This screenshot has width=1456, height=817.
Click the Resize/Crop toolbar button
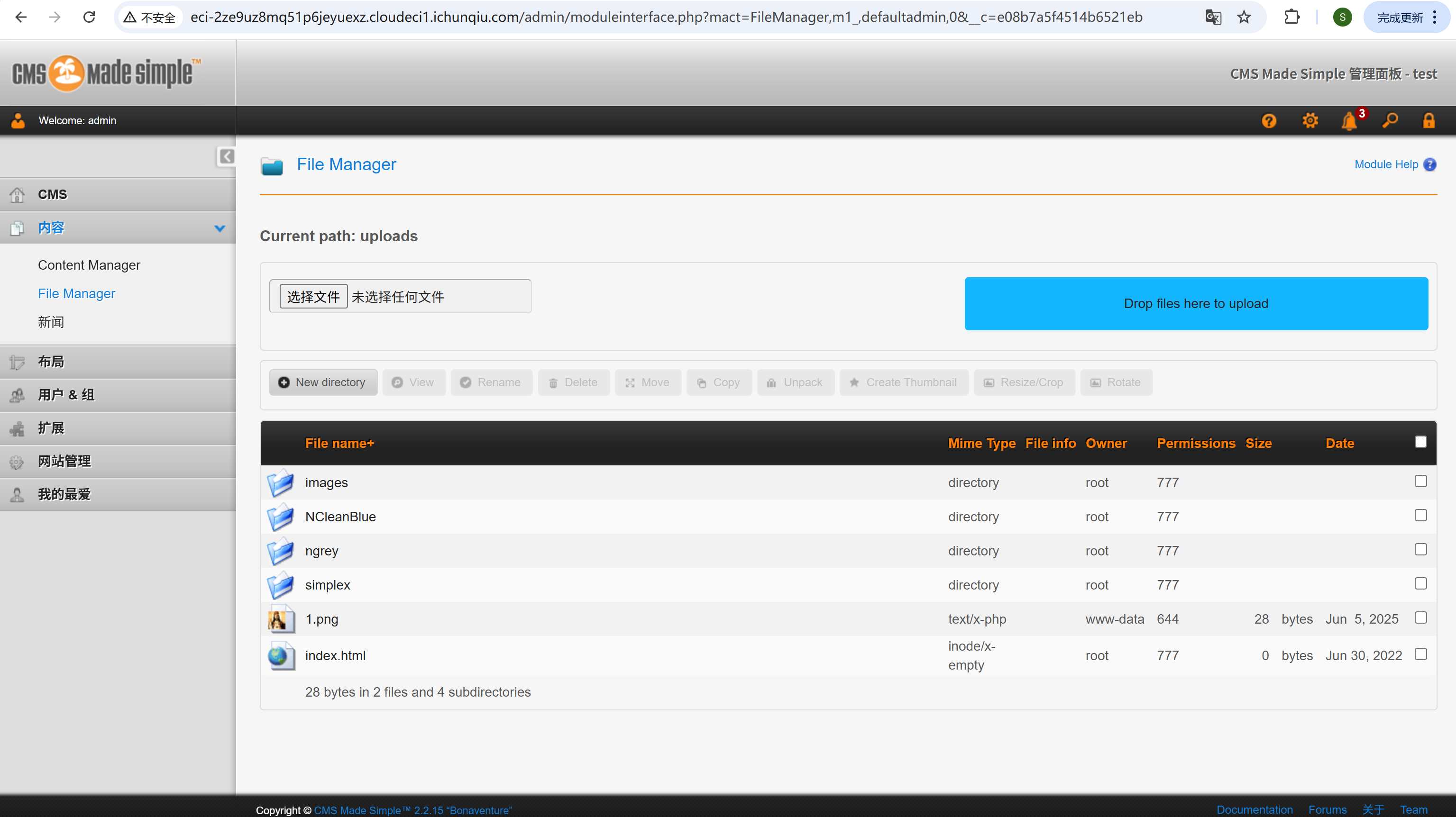tap(1024, 382)
